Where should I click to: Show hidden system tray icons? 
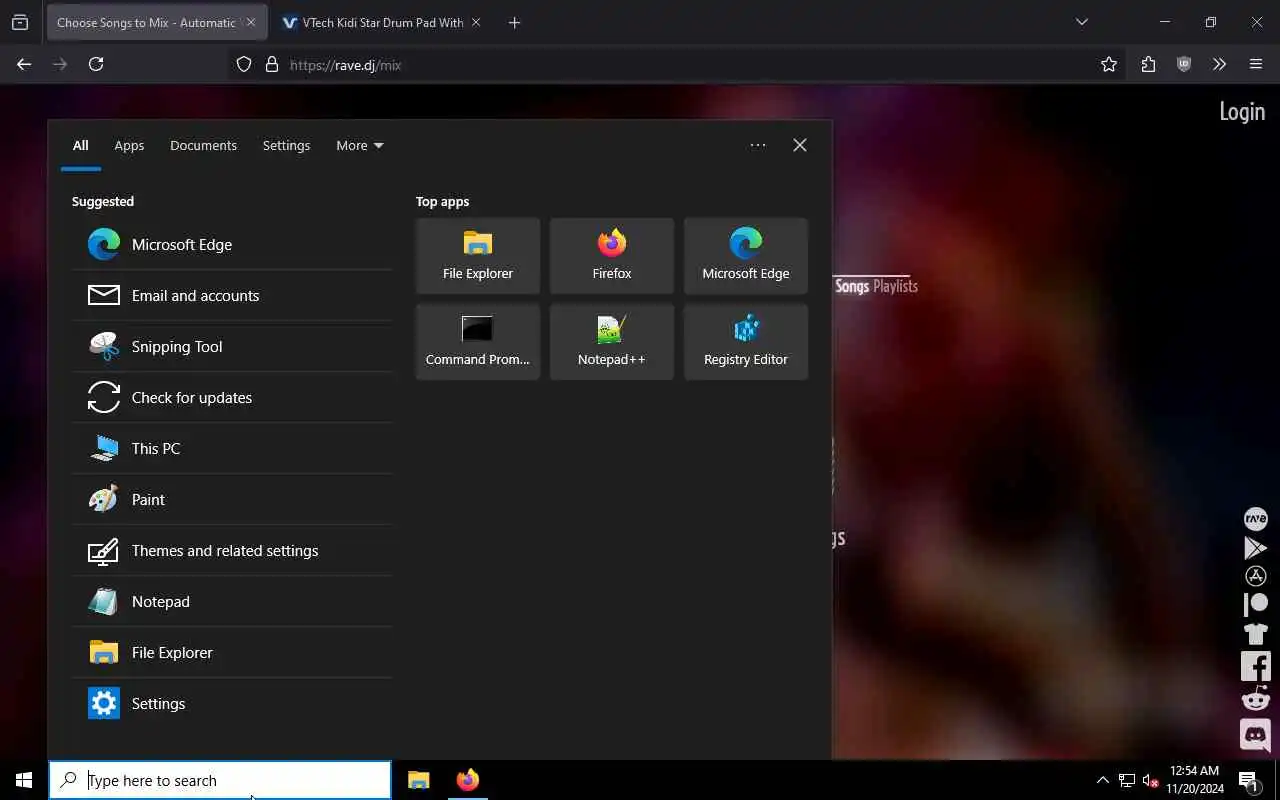coord(1103,780)
